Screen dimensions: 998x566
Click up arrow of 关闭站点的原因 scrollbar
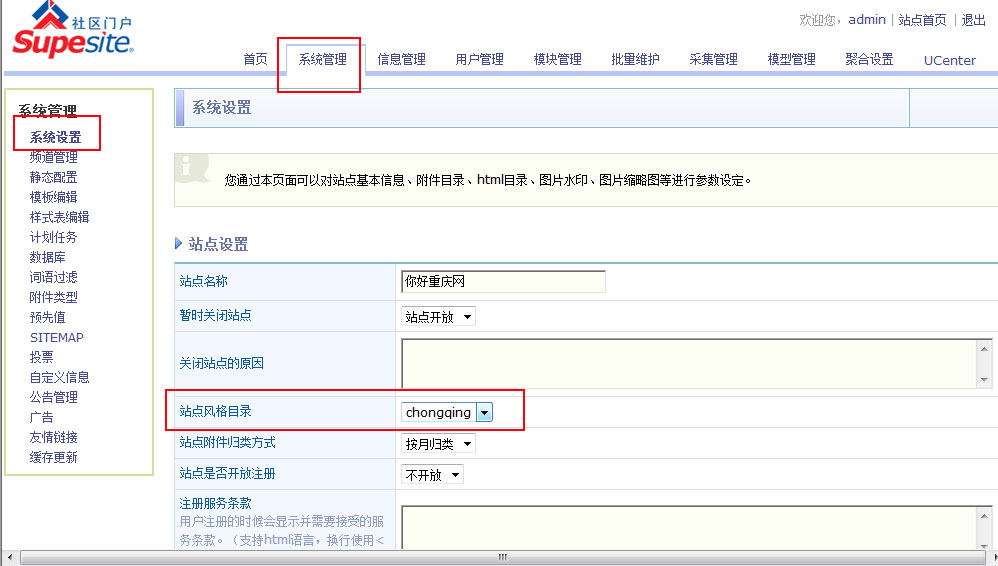pyautogui.click(x=984, y=349)
